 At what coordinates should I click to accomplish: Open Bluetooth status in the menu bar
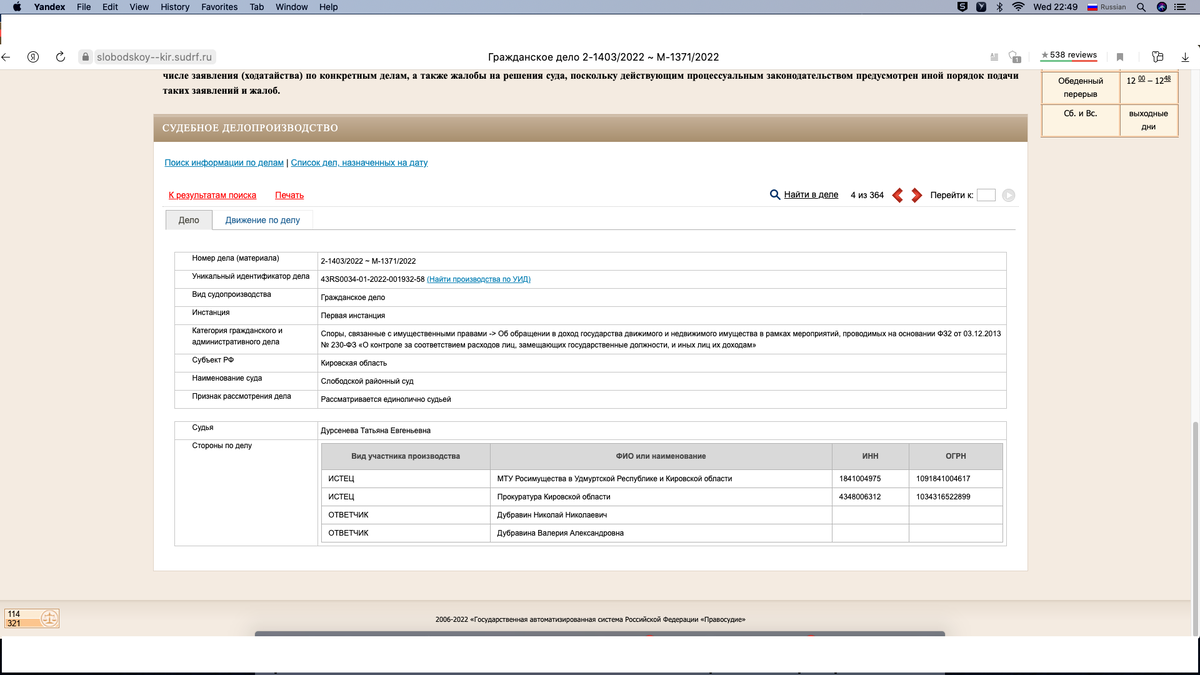click(x=999, y=7)
